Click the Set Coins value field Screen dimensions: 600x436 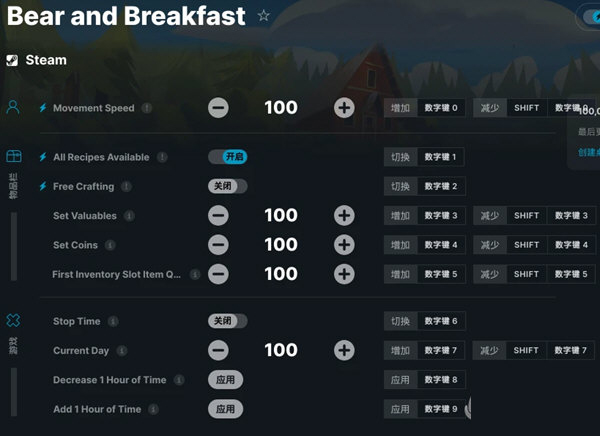tap(281, 245)
